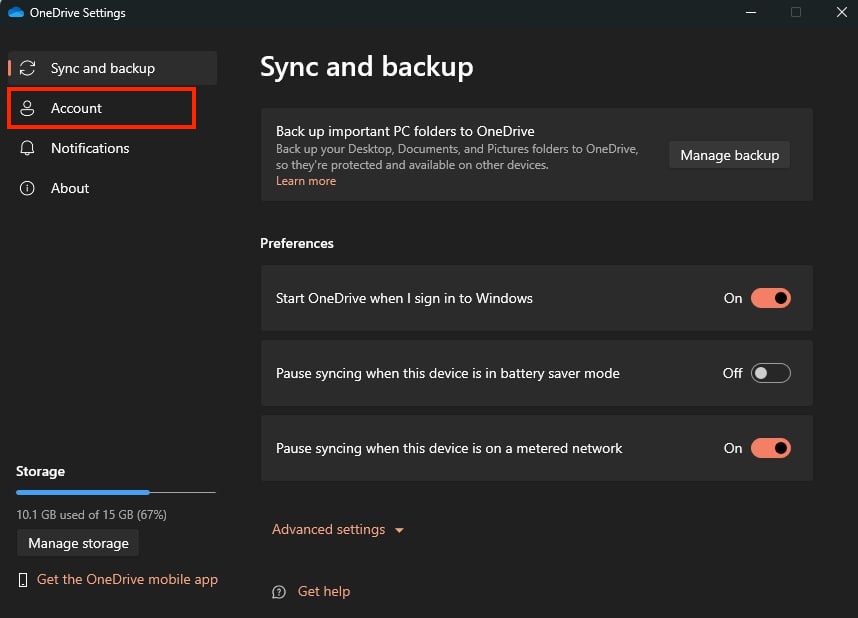This screenshot has width=858, height=618.
Task: Click the About info circle icon
Action: (x=28, y=188)
